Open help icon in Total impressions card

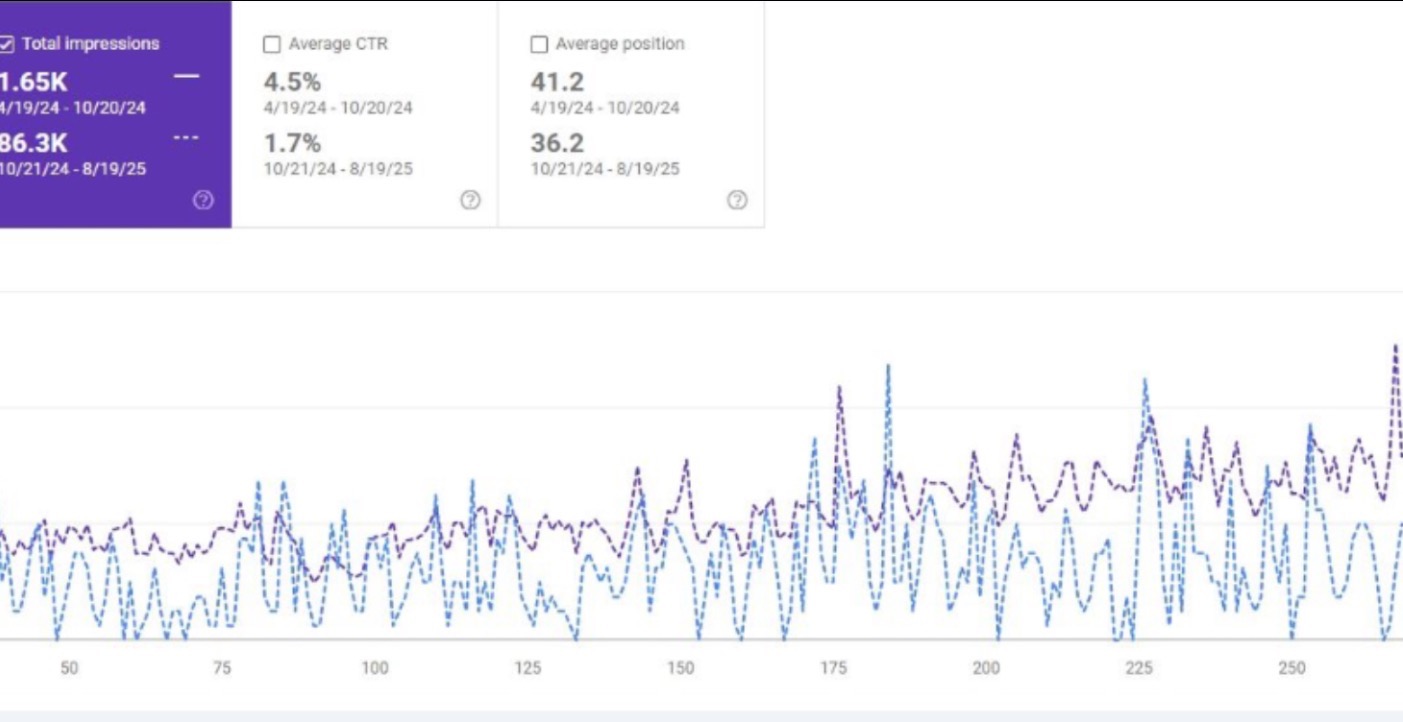pos(203,200)
